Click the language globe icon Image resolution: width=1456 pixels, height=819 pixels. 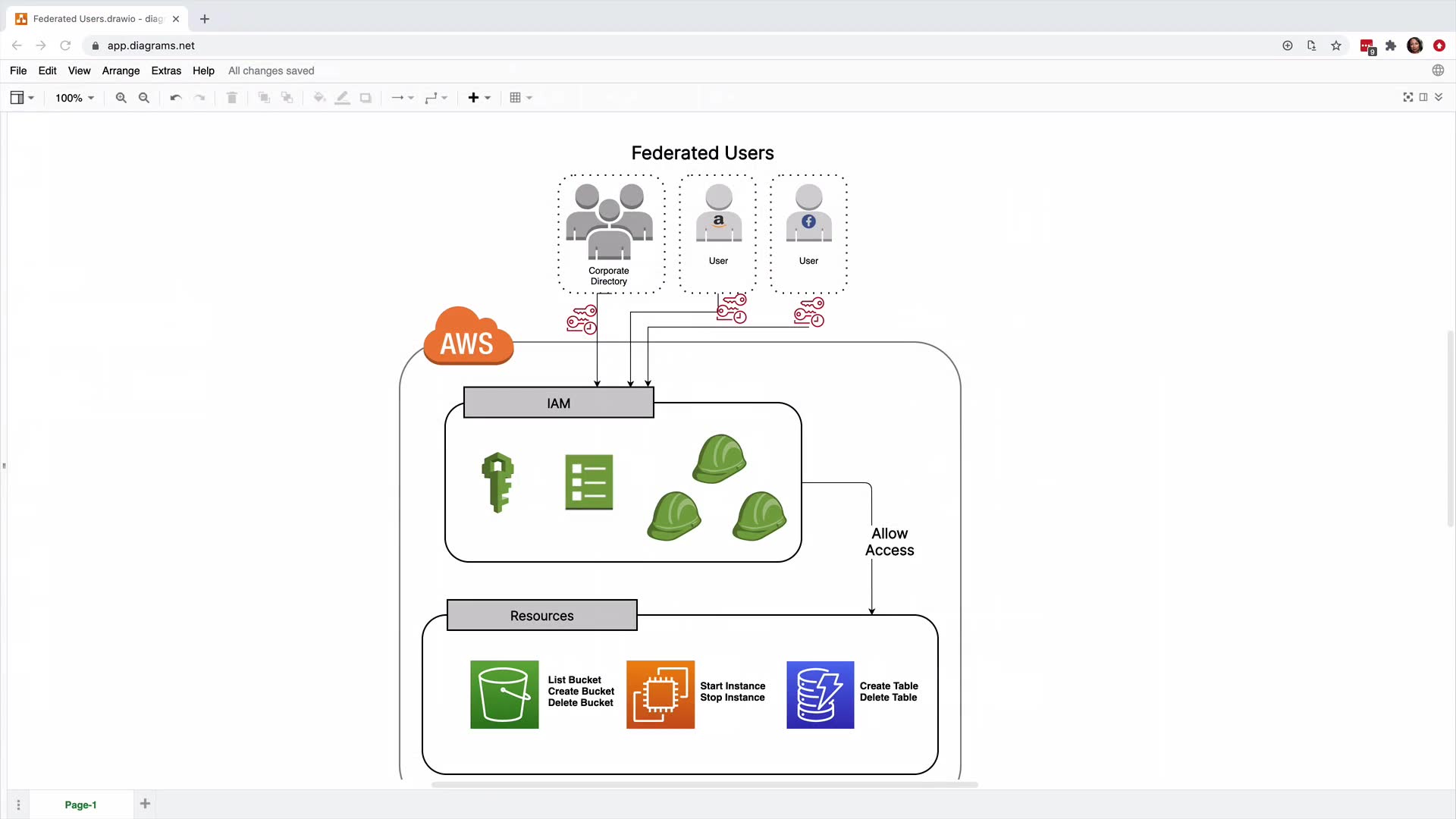[1438, 71]
